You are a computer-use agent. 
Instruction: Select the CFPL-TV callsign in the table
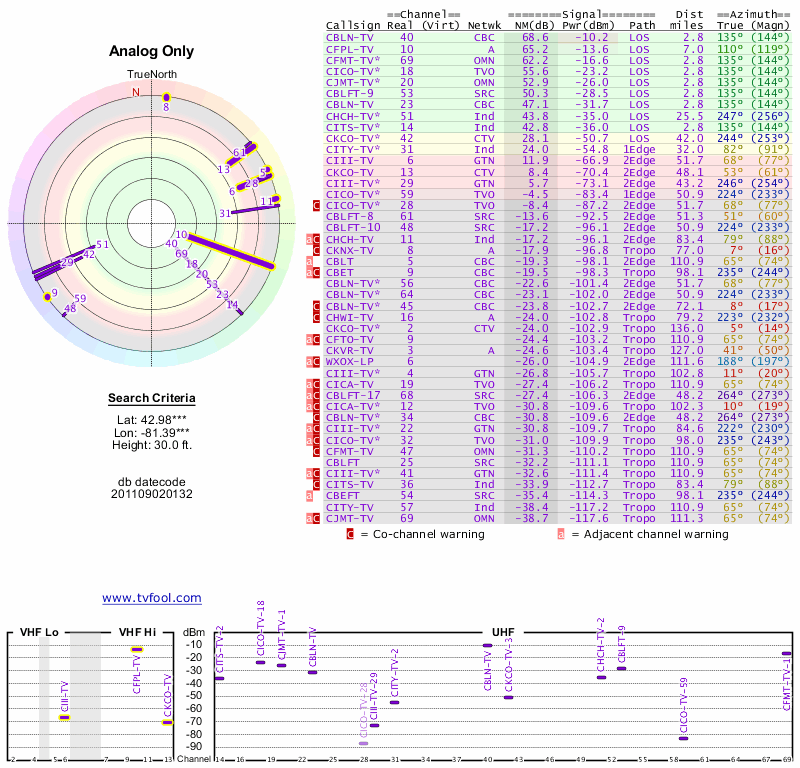click(x=348, y=48)
